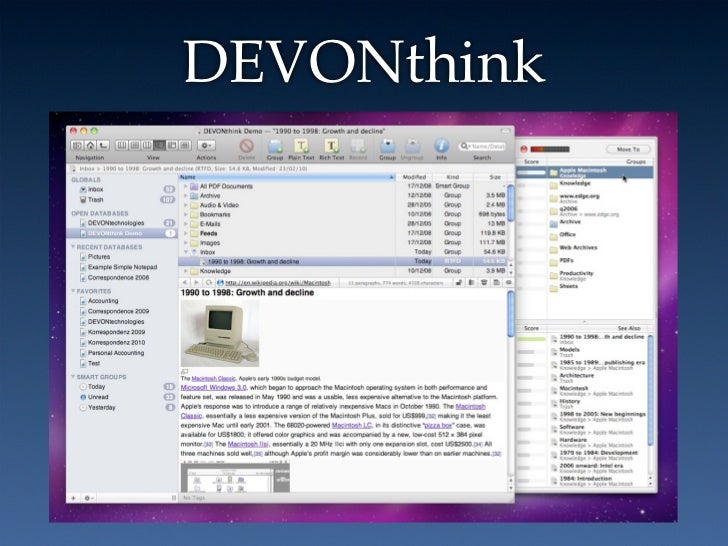Select the Unread smart group
This screenshot has height=546, width=728.
tap(98, 397)
